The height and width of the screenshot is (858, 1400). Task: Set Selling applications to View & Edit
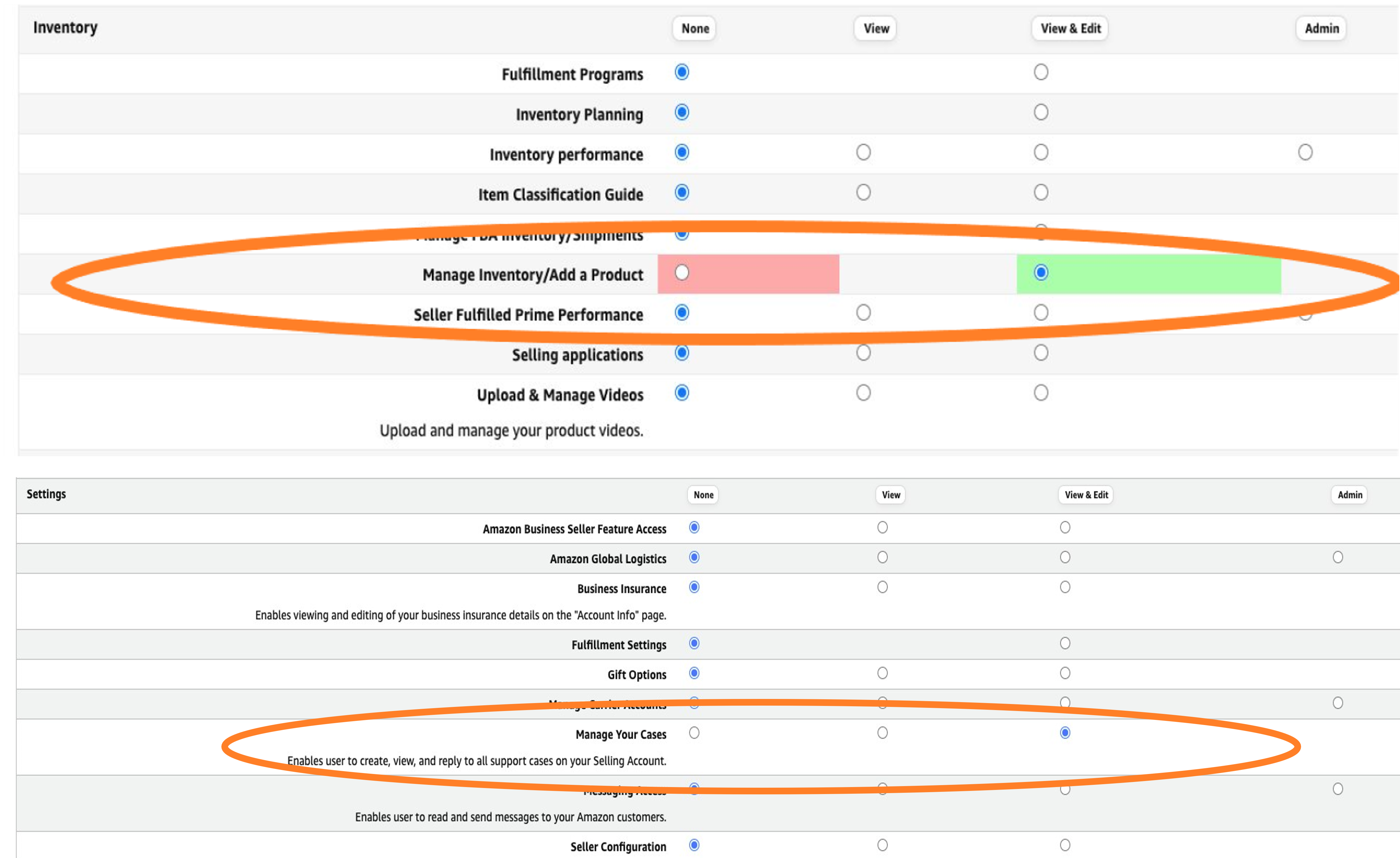point(1040,352)
